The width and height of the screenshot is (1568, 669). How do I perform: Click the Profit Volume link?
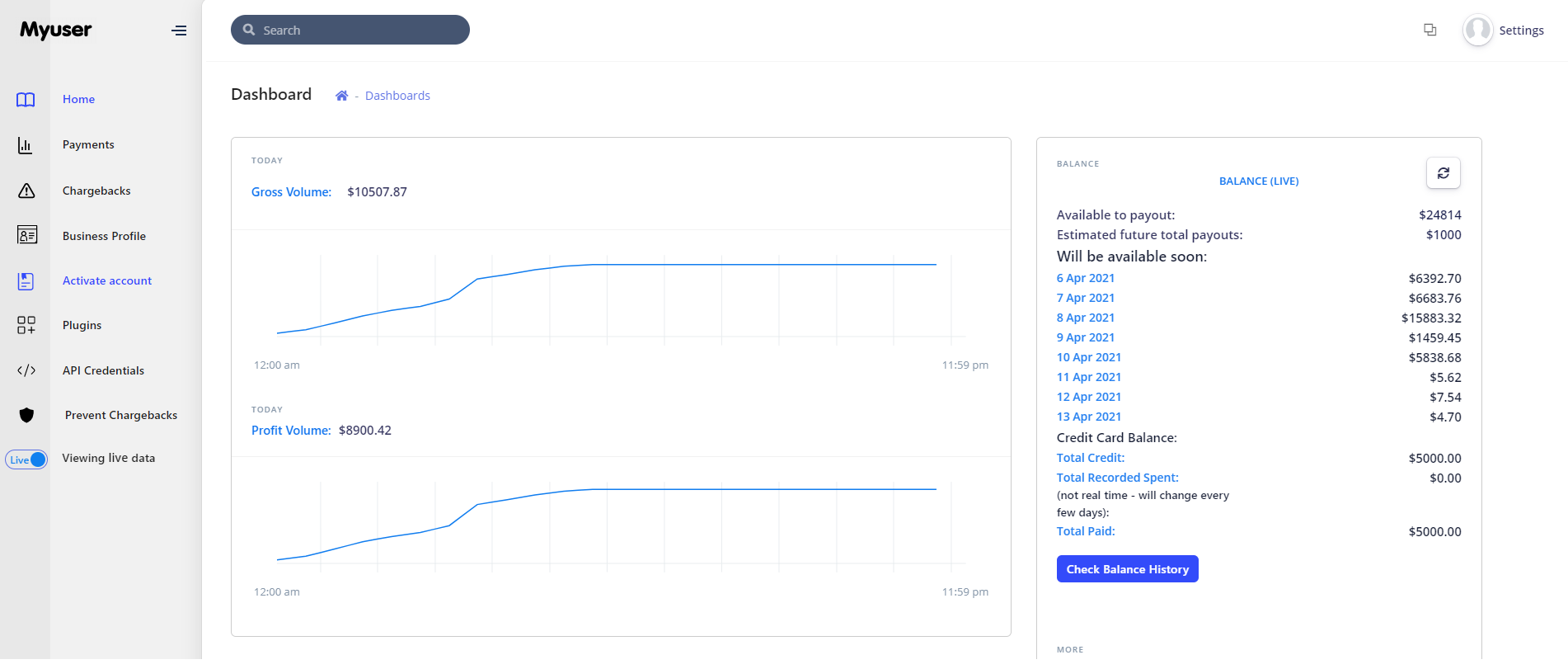[x=291, y=431]
